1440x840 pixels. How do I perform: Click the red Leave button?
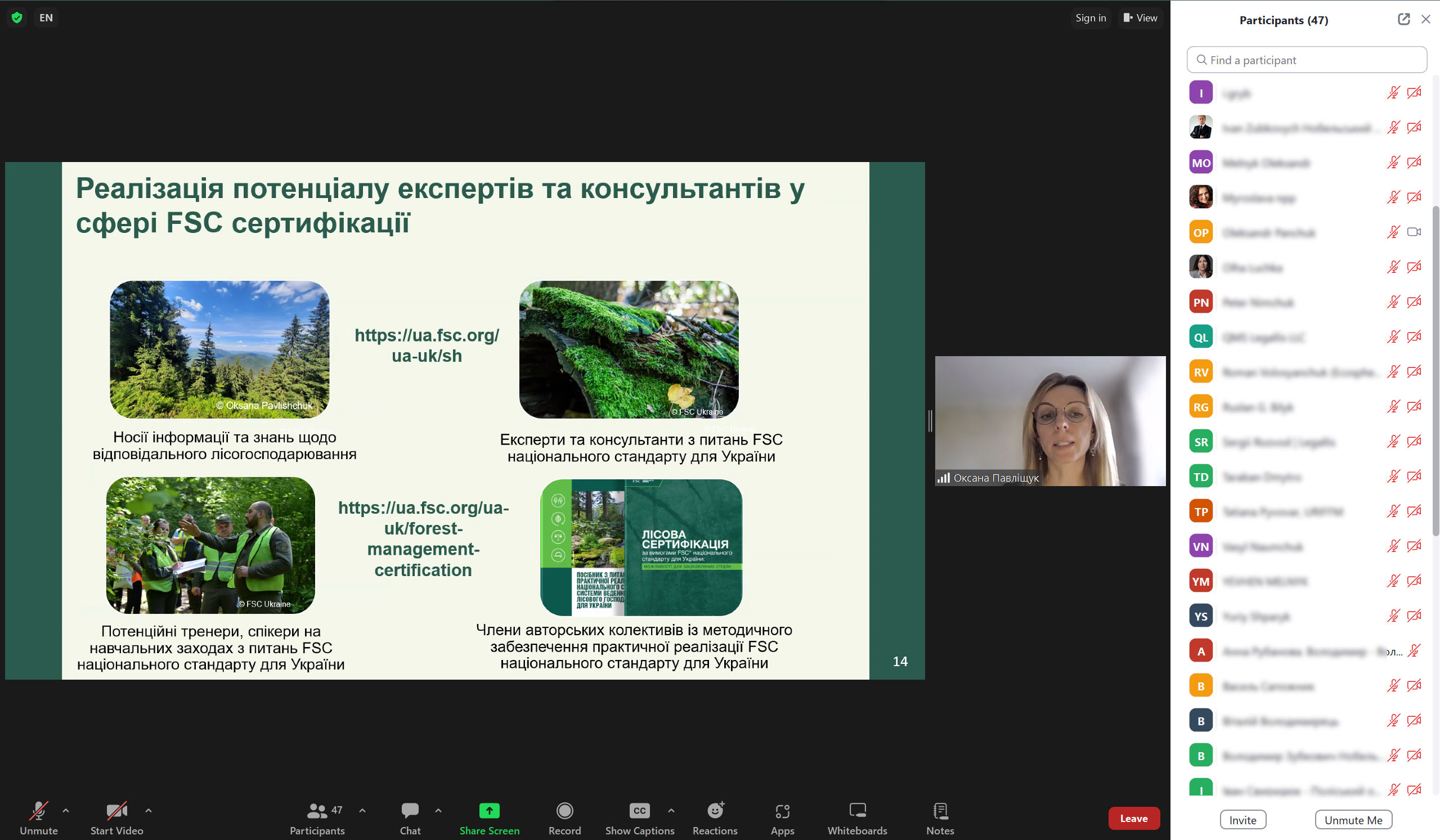(1134, 818)
